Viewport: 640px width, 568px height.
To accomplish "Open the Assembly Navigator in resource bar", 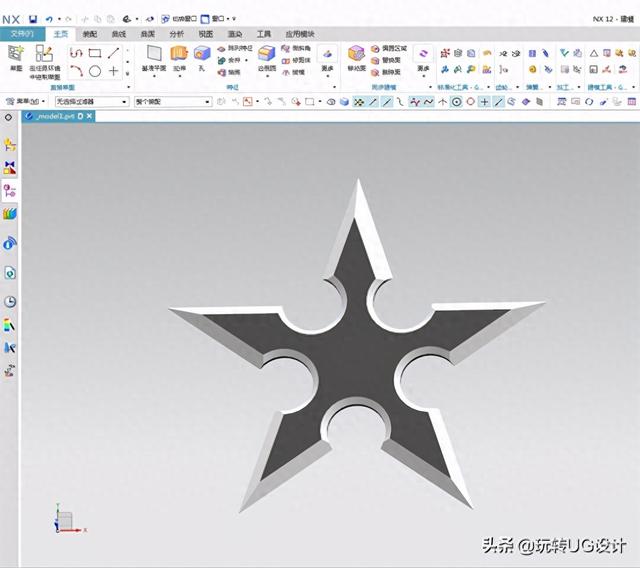I will tap(9, 144).
